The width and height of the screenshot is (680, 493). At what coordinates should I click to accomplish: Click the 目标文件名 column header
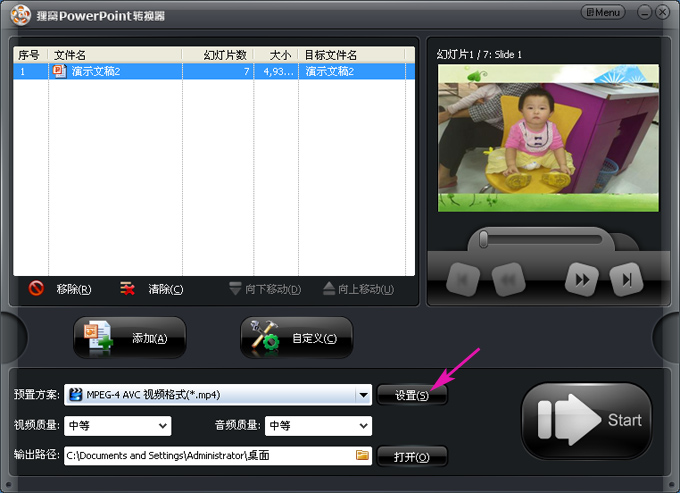coord(352,55)
